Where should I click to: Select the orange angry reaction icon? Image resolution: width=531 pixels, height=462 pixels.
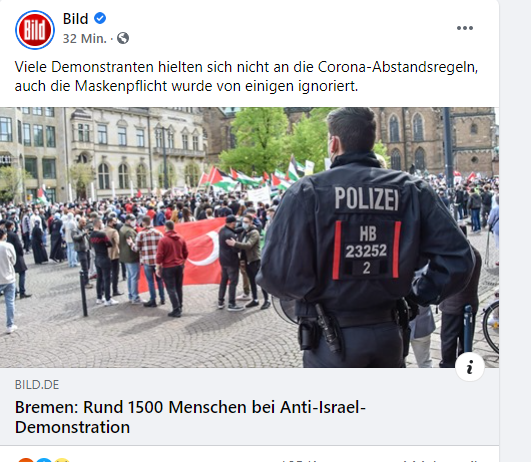[26, 460]
